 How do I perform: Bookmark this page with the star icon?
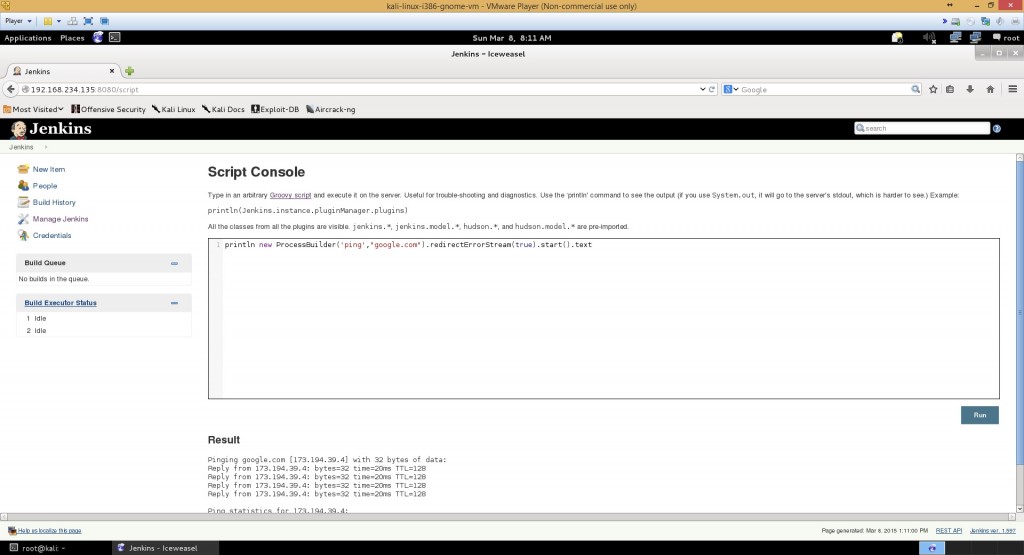coord(933,89)
